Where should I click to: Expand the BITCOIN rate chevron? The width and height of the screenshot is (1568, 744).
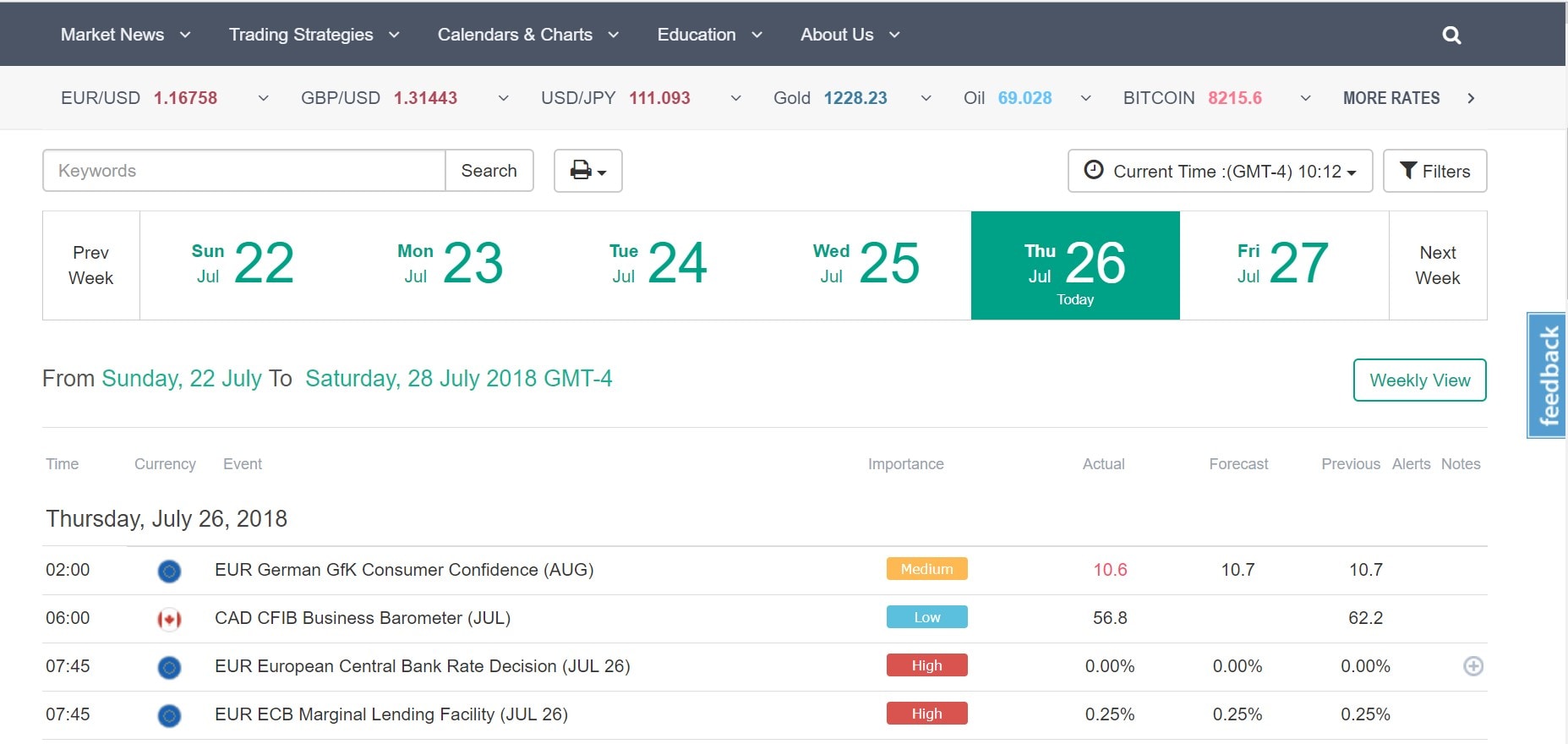tap(1305, 98)
